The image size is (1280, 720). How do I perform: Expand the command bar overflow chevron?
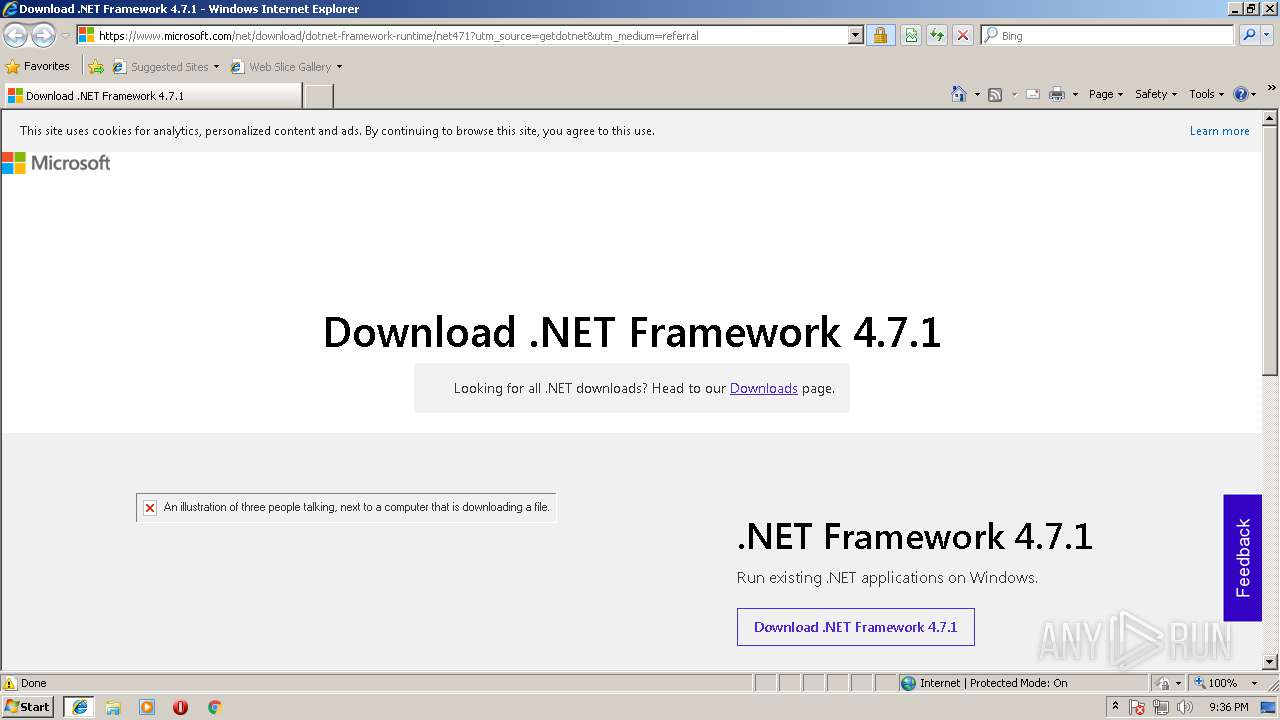tap(1272, 89)
